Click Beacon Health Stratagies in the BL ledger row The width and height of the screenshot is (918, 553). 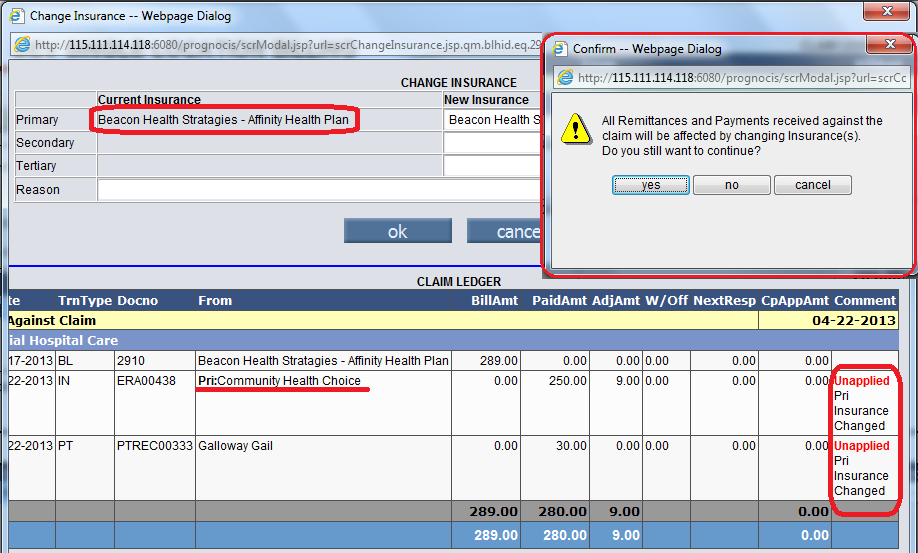pos(323,361)
